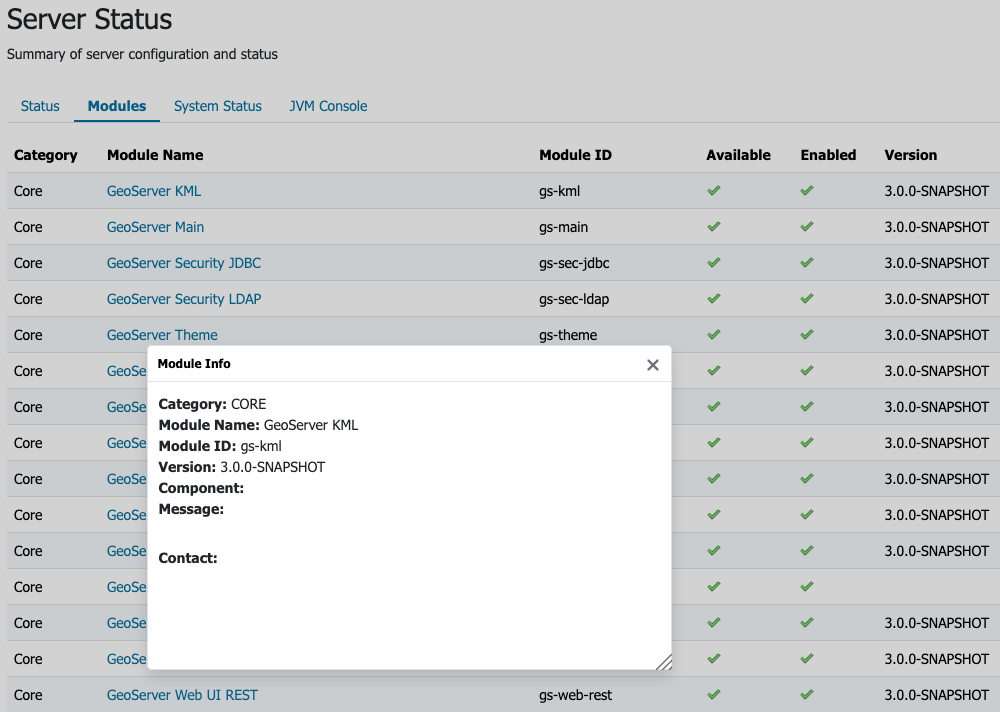Click the gs-sec-ldap module ID cell
1000x712 pixels.
coord(574,299)
